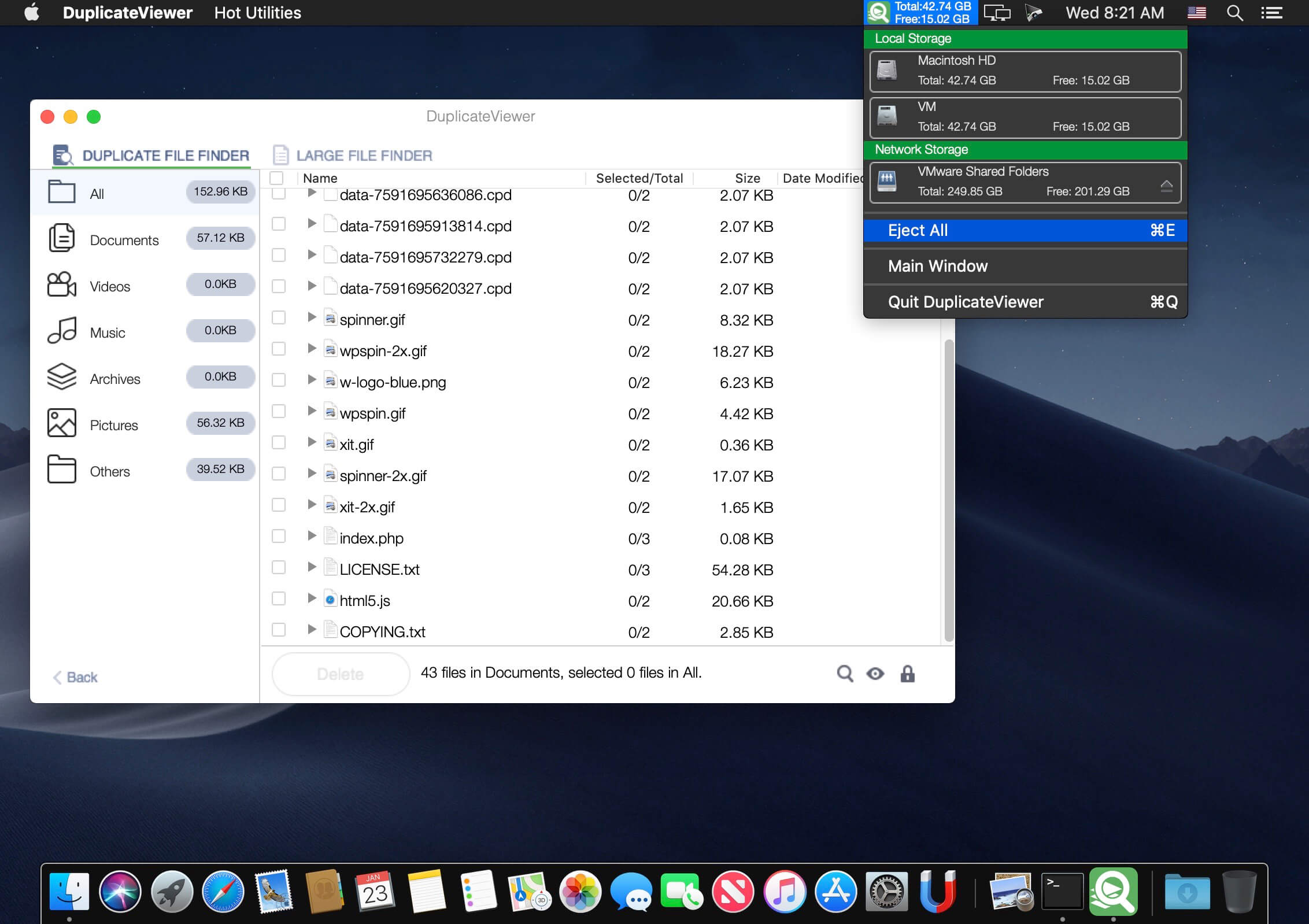Screen dimensions: 1309x924
Task: Click the lock icon in the bottom toolbar
Action: click(x=908, y=673)
